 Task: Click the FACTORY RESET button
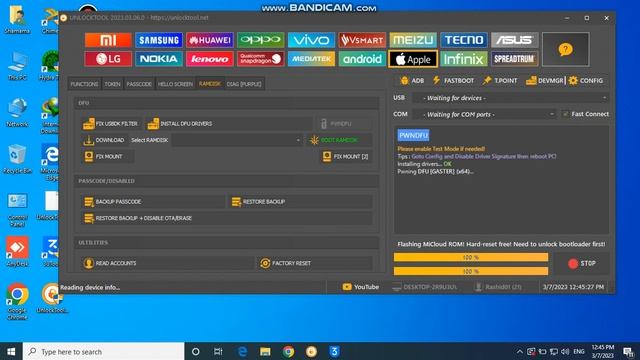click(x=315, y=263)
